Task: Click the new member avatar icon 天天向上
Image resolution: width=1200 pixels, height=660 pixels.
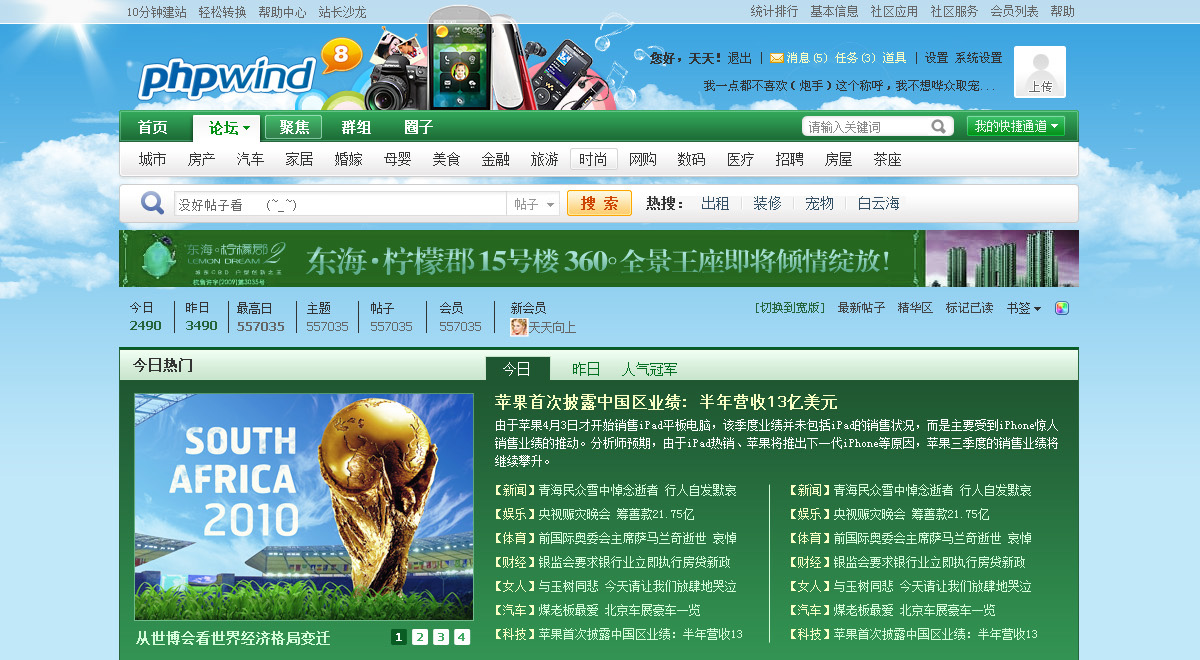Action: tap(519, 327)
